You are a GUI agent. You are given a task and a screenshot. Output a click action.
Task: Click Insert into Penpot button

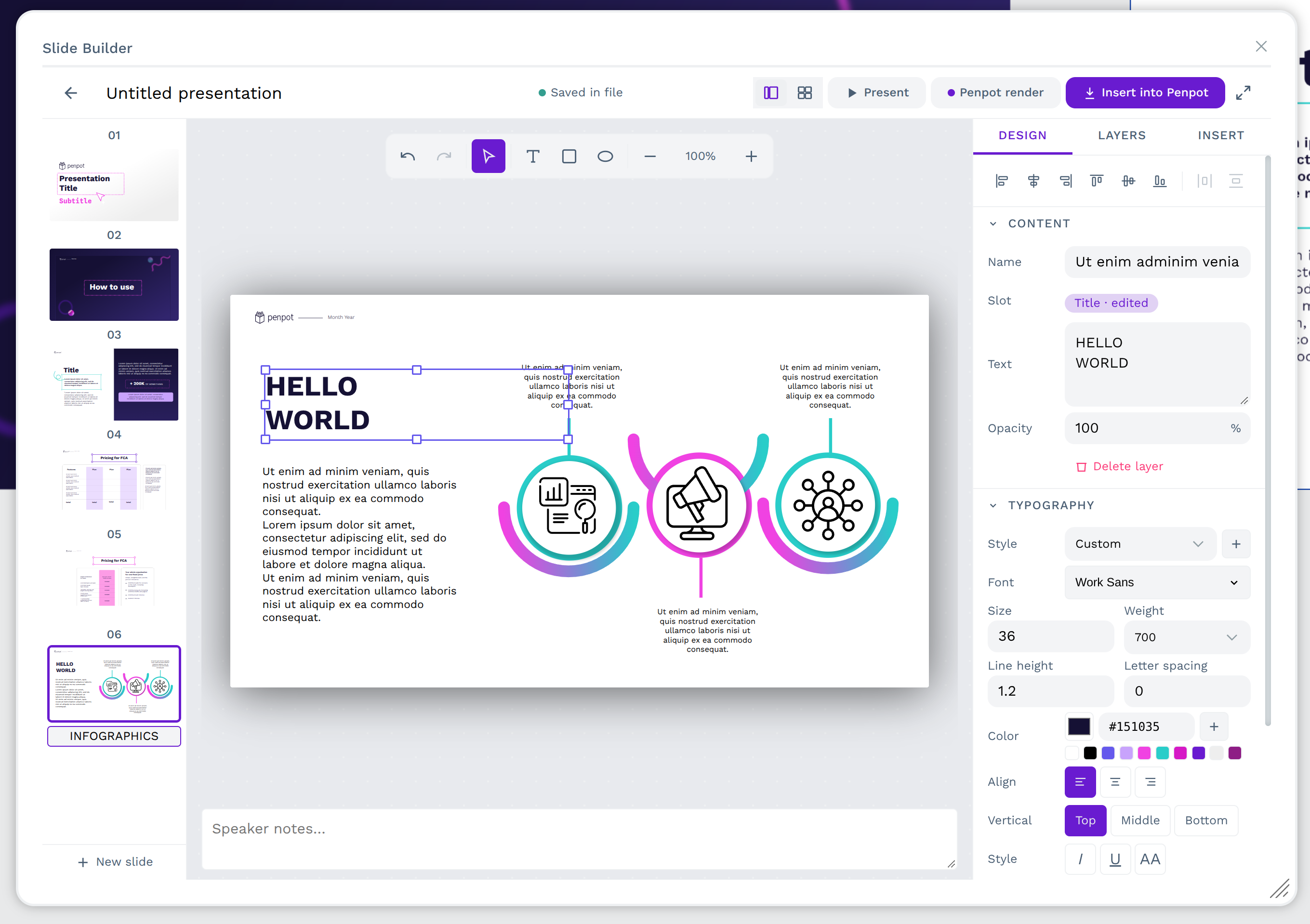(1145, 93)
